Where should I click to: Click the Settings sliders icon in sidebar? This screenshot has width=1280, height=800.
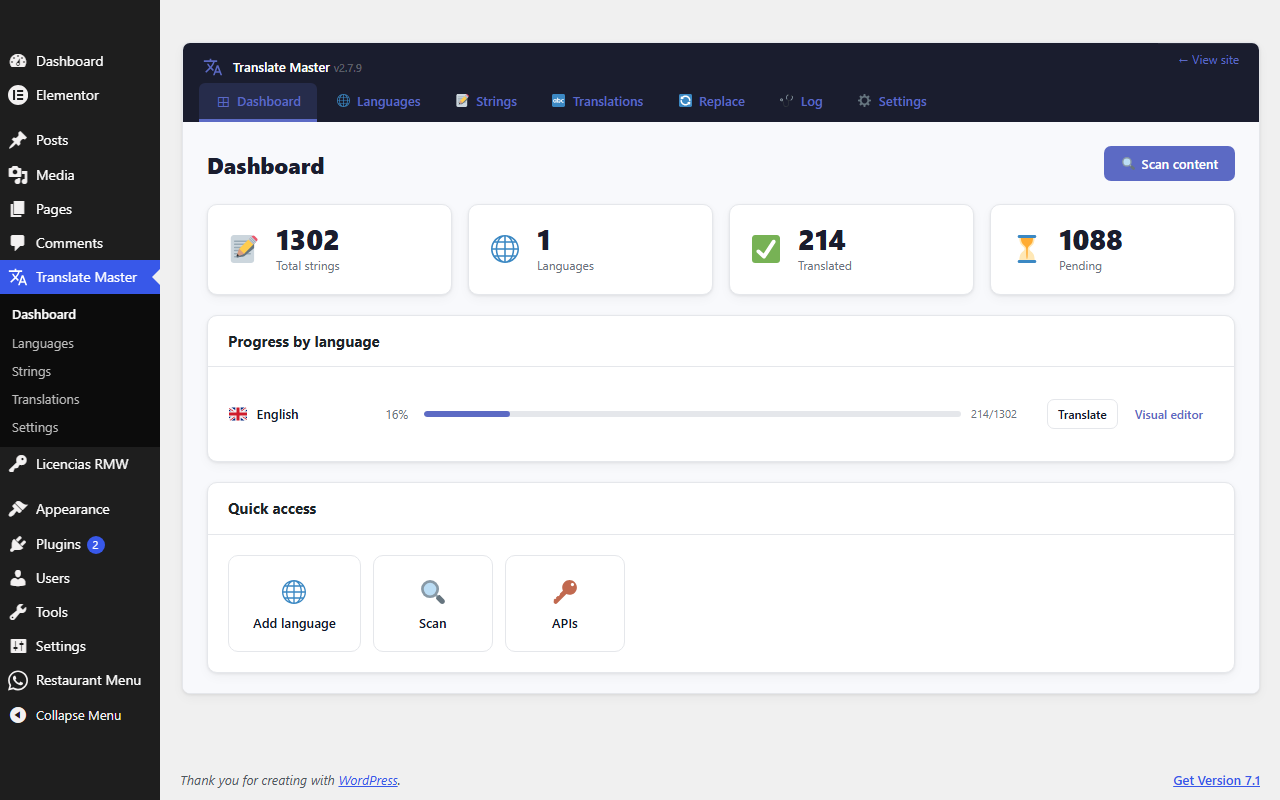[x=18, y=646]
